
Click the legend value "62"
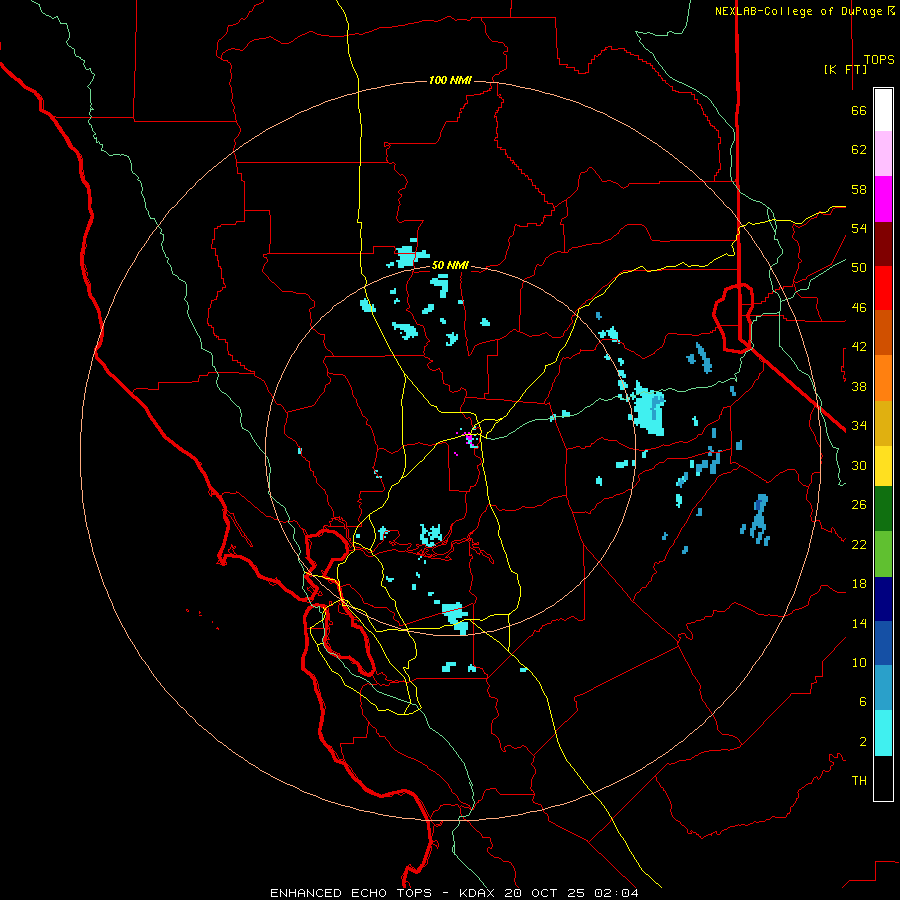tap(859, 150)
